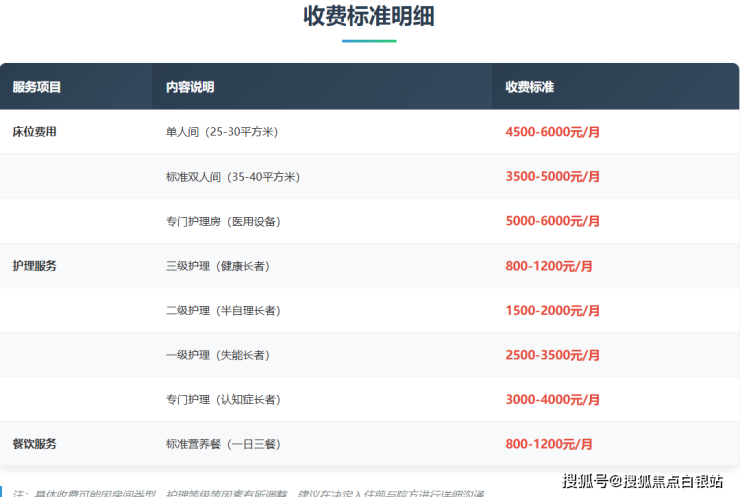
Task: Select the 2500-3500元/月 price text
Action: (552, 355)
